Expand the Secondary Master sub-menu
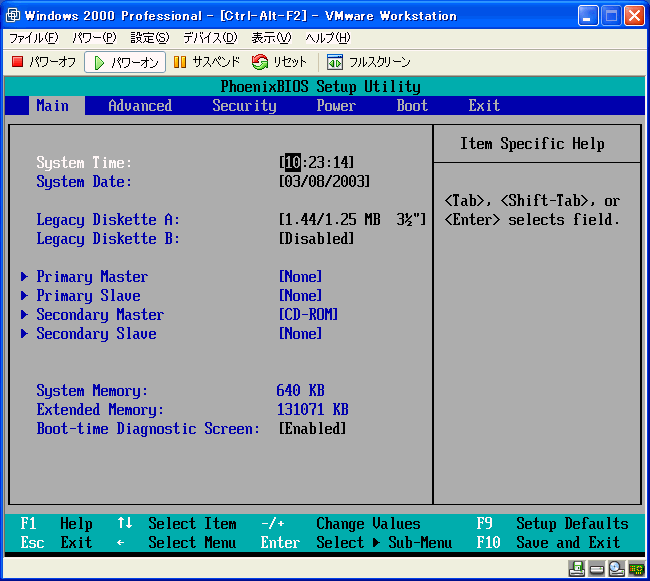This screenshot has height=581, width=650. (99, 315)
